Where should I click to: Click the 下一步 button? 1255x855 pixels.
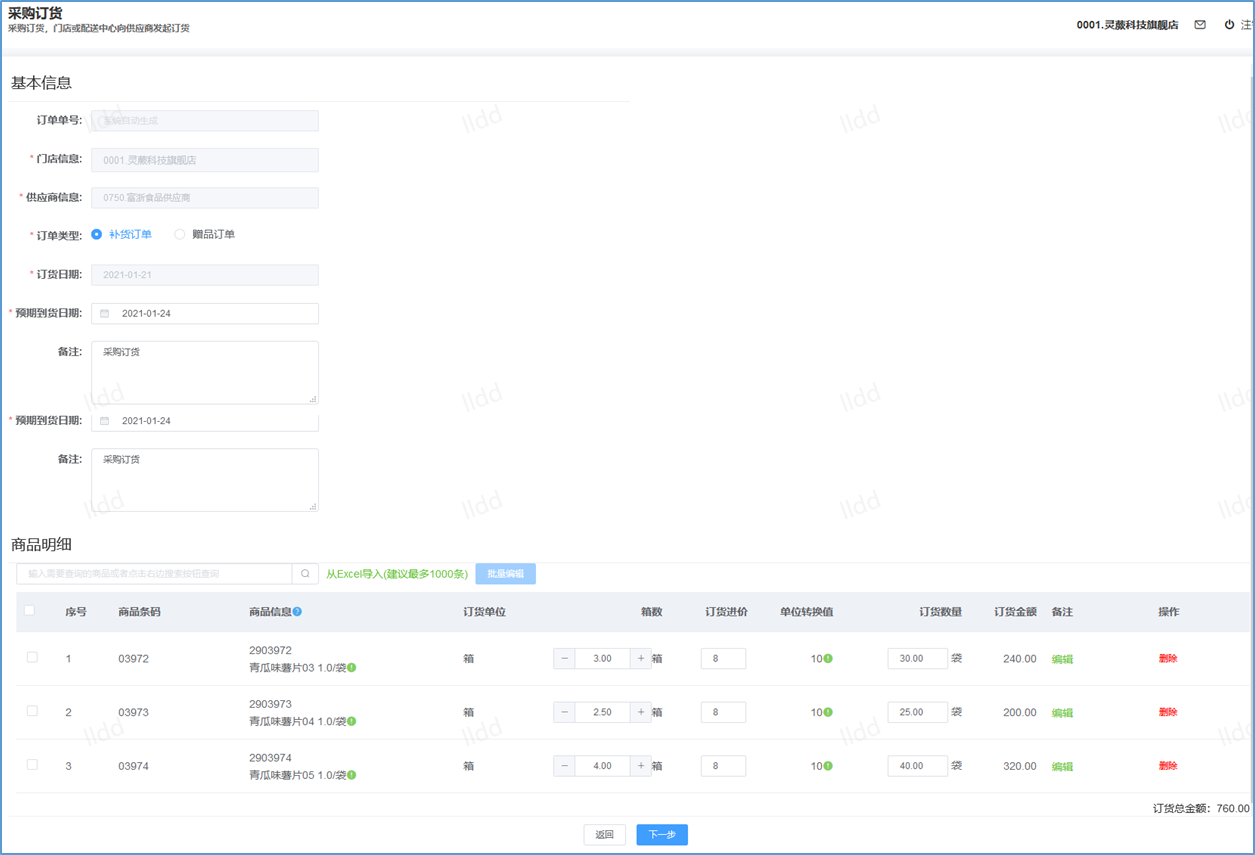coord(661,835)
